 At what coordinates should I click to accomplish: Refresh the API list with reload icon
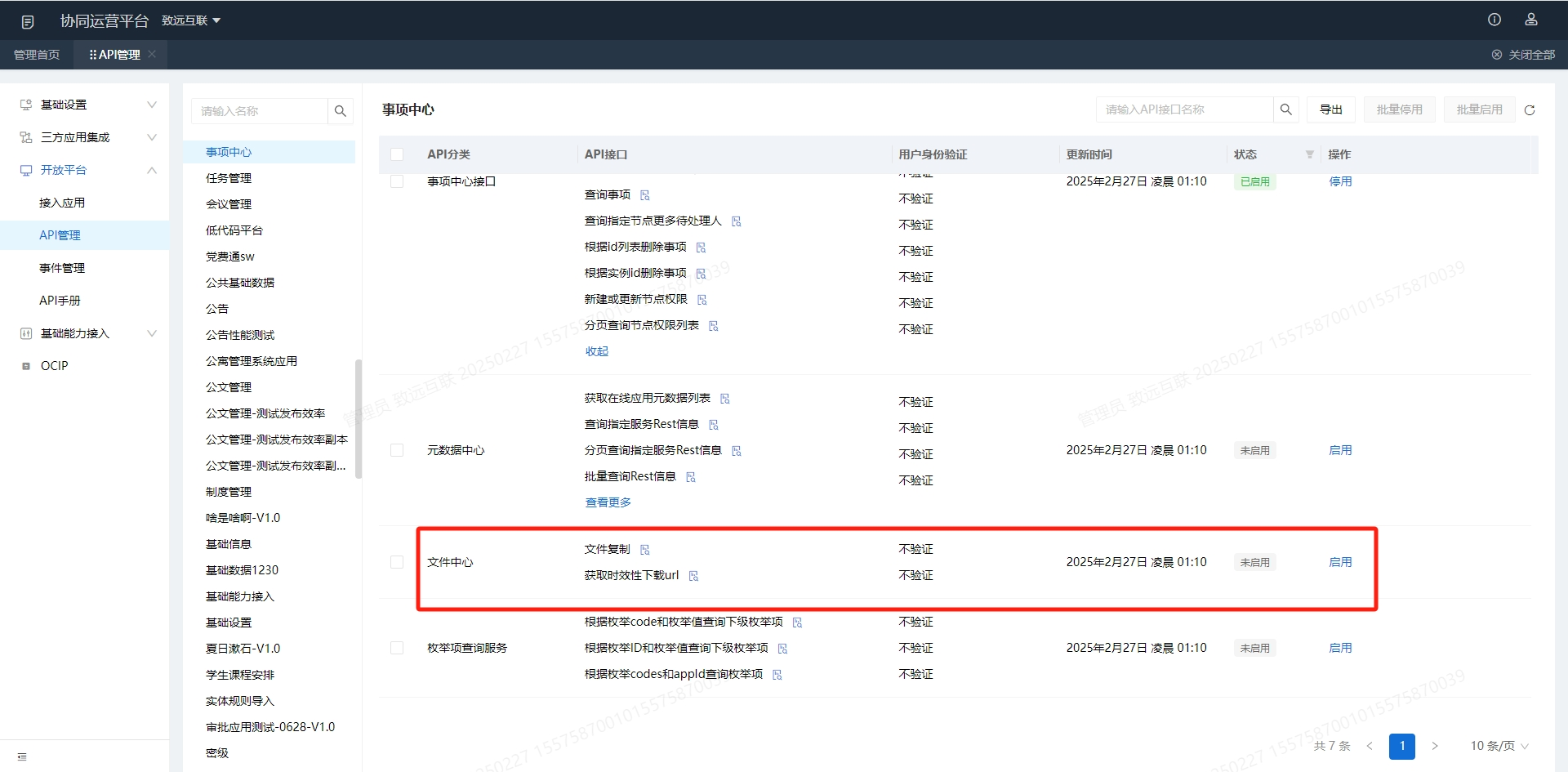1530,109
